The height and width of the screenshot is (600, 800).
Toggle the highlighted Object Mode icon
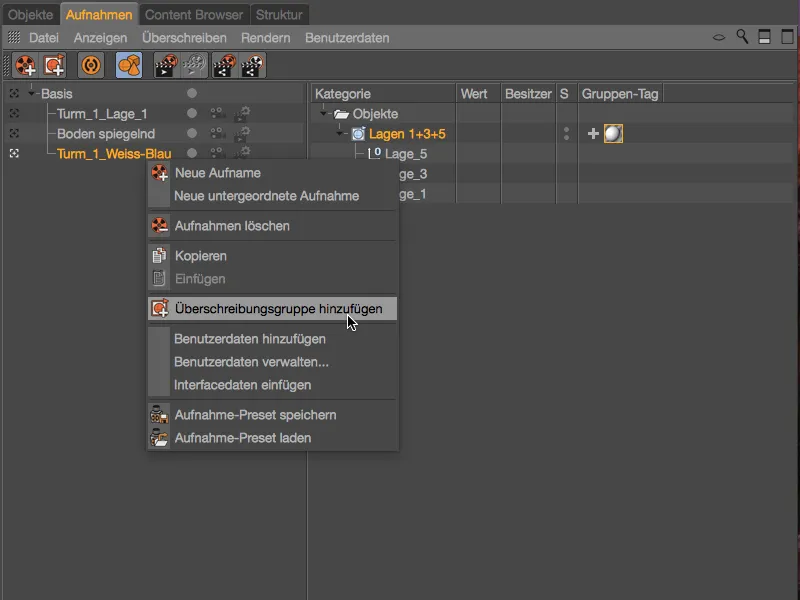[129, 65]
